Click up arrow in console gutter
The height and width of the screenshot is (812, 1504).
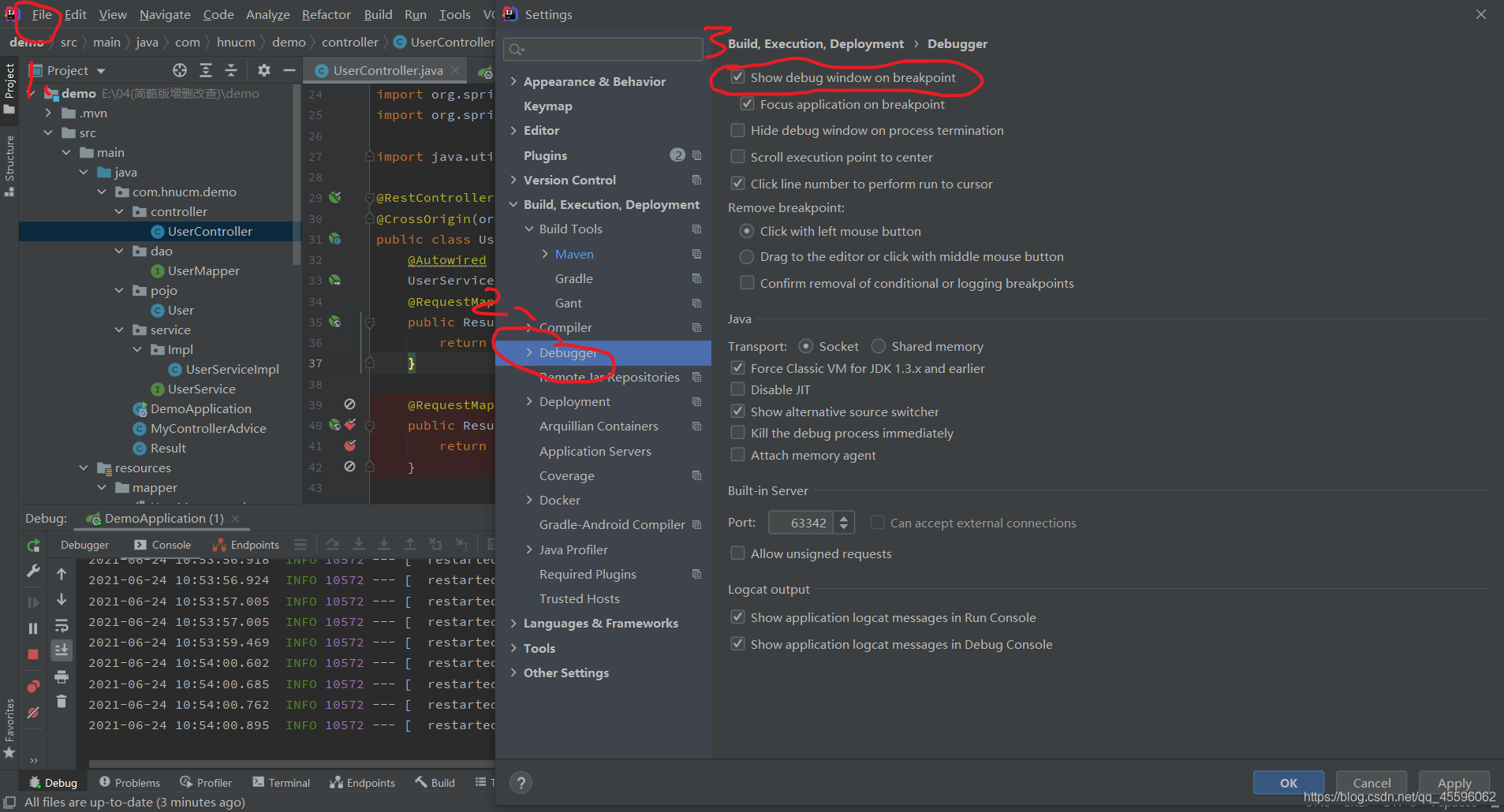[x=62, y=574]
